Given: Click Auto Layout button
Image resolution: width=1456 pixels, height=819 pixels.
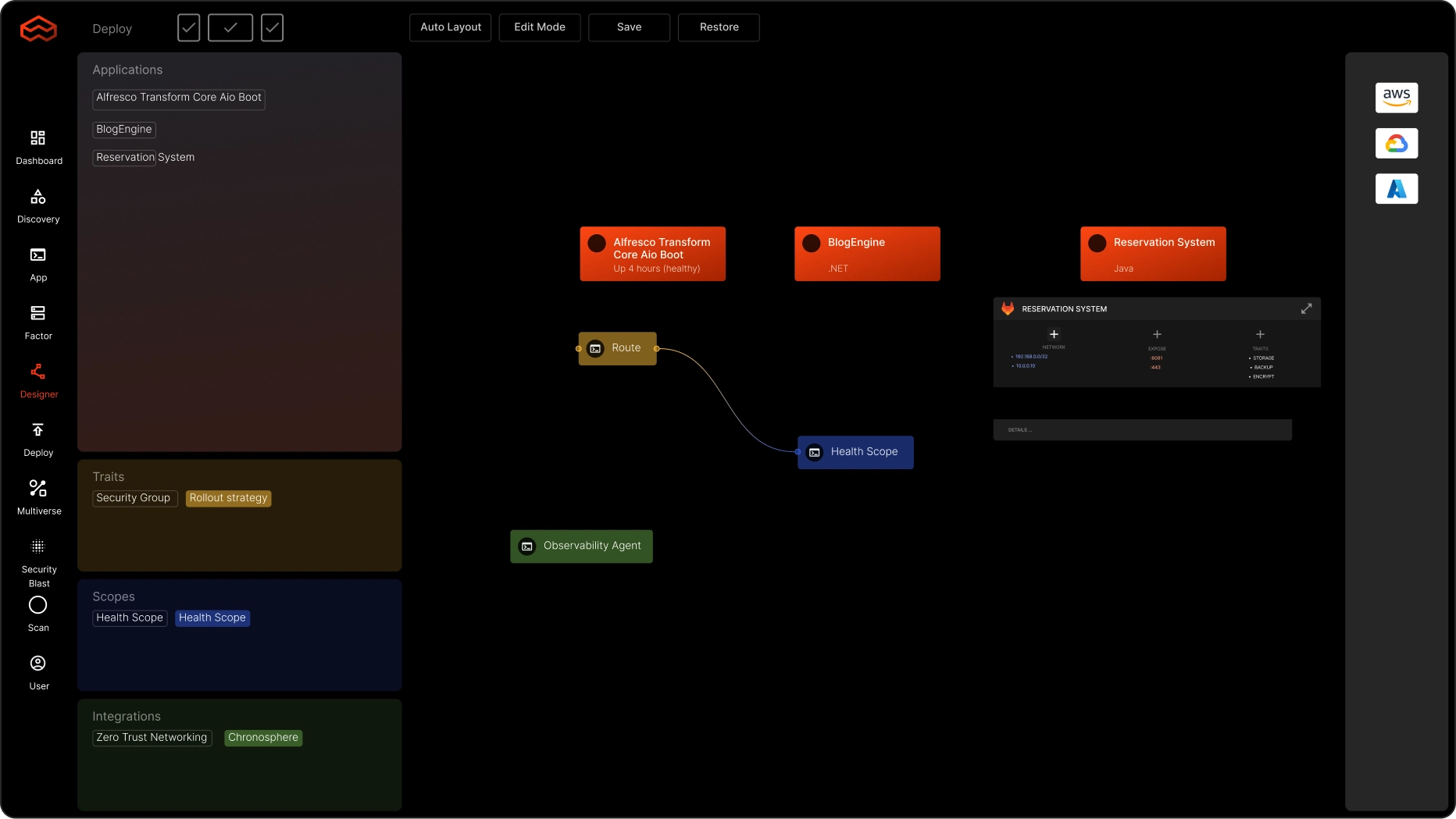Looking at the screenshot, I should pyautogui.click(x=451, y=27).
